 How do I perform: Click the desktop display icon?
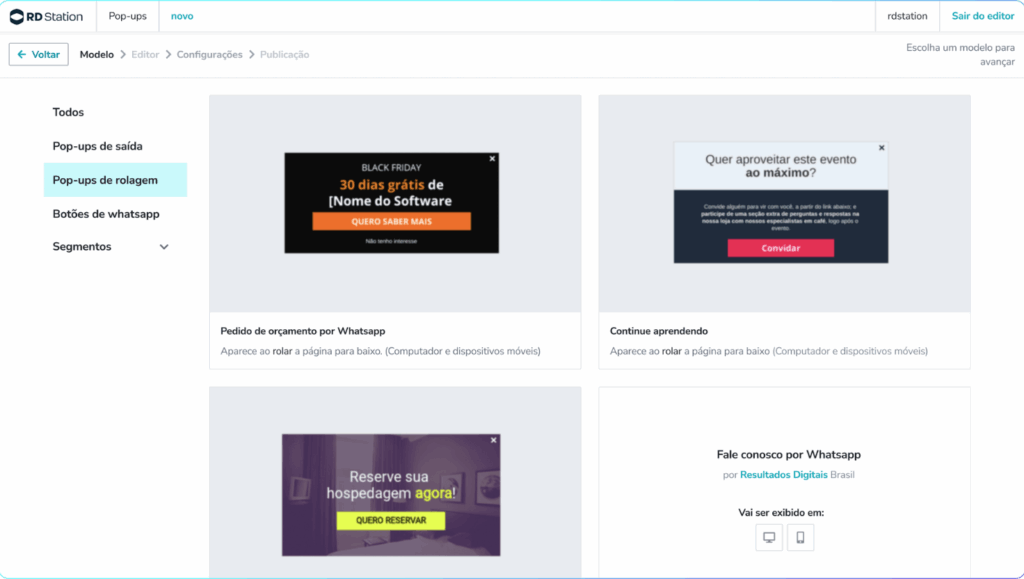click(x=769, y=538)
